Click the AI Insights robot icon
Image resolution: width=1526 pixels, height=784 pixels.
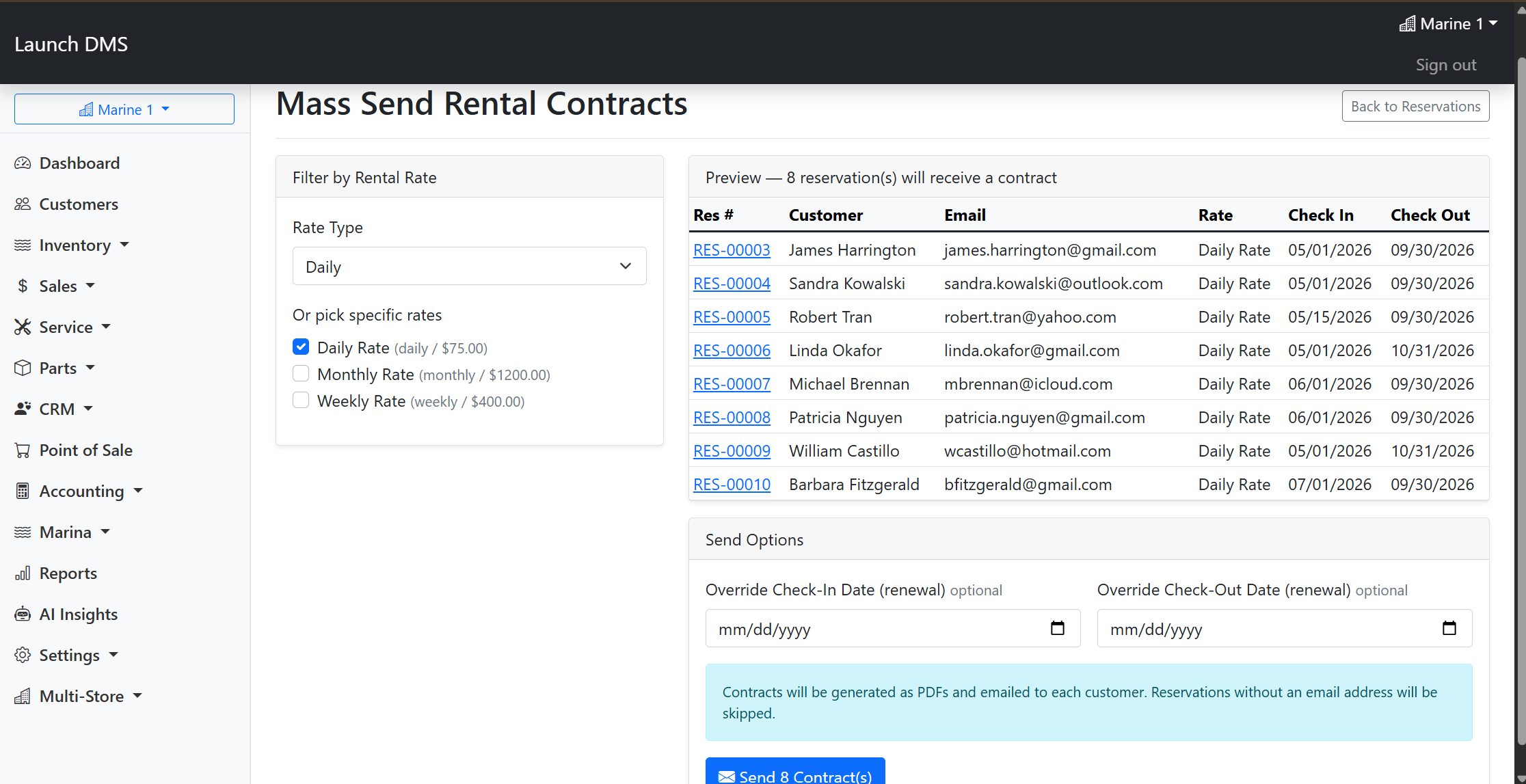[23, 614]
